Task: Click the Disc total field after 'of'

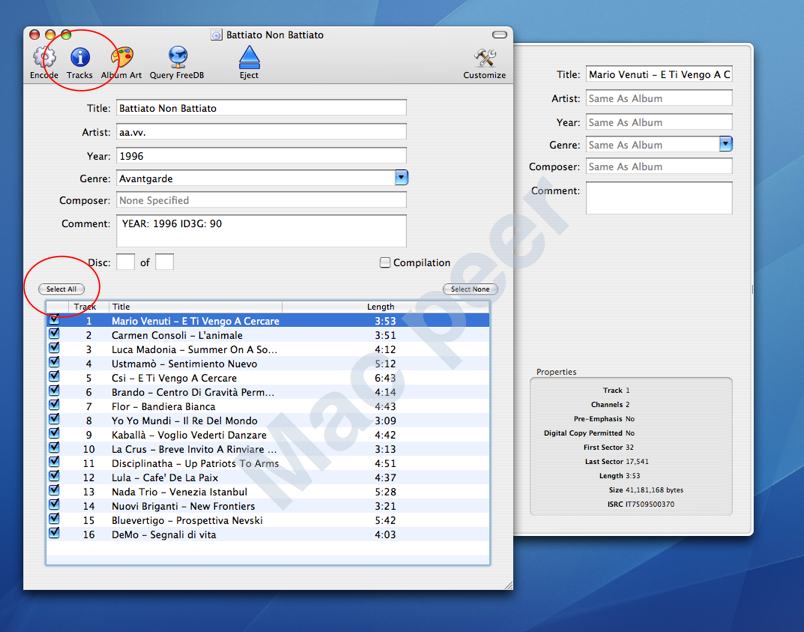Action: [x=165, y=262]
